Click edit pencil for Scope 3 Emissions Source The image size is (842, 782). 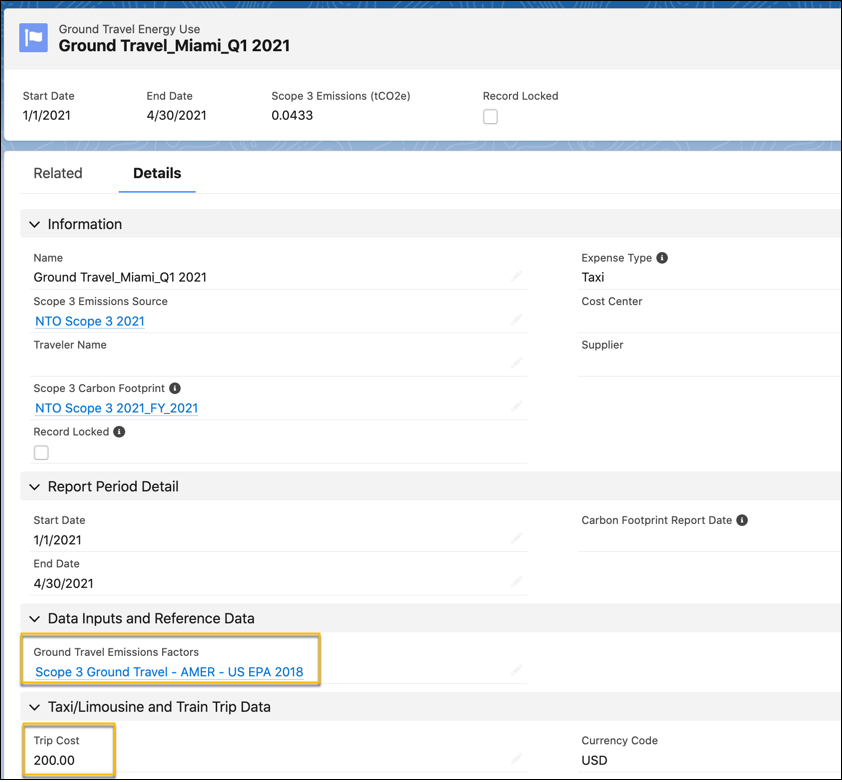click(x=517, y=320)
